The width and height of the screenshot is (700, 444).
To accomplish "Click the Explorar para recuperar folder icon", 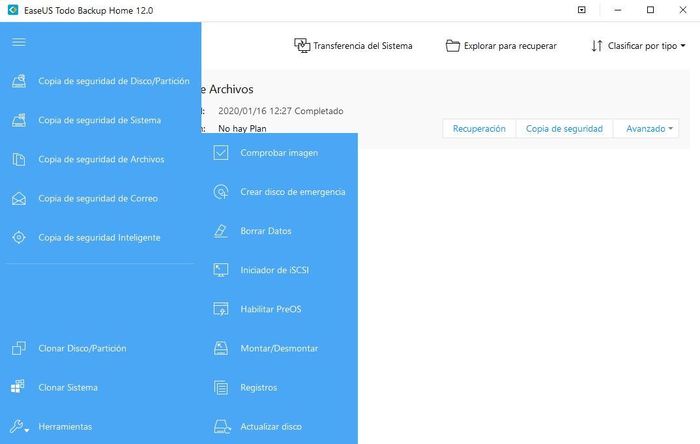I will click(x=452, y=46).
